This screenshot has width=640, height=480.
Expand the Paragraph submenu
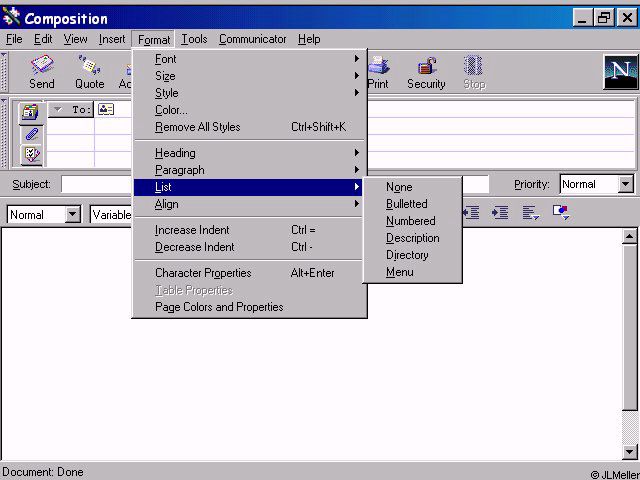coord(250,170)
